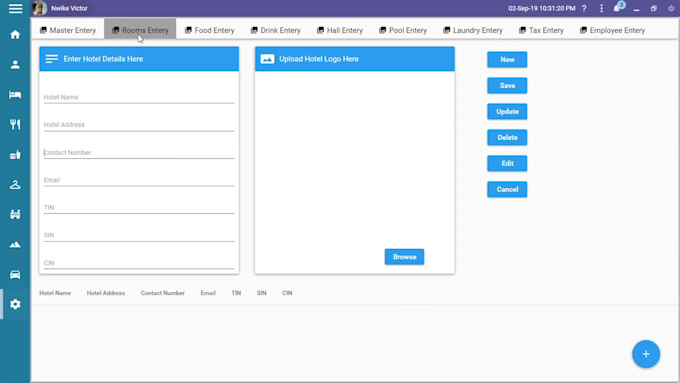Focus the Contact Number input field
This screenshot has height=383, width=680.
pyautogui.click(x=139, y=152)
